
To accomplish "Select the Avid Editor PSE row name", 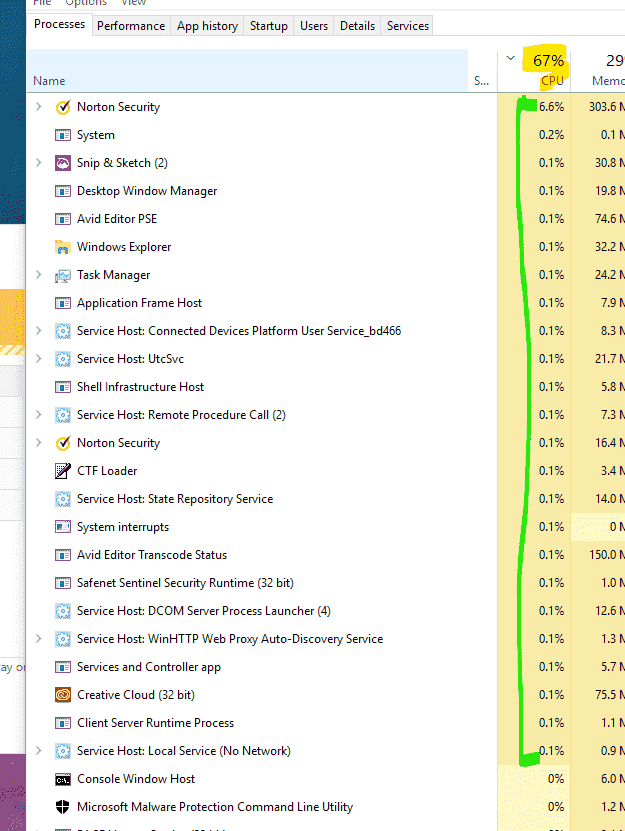I will click(117, 219).
